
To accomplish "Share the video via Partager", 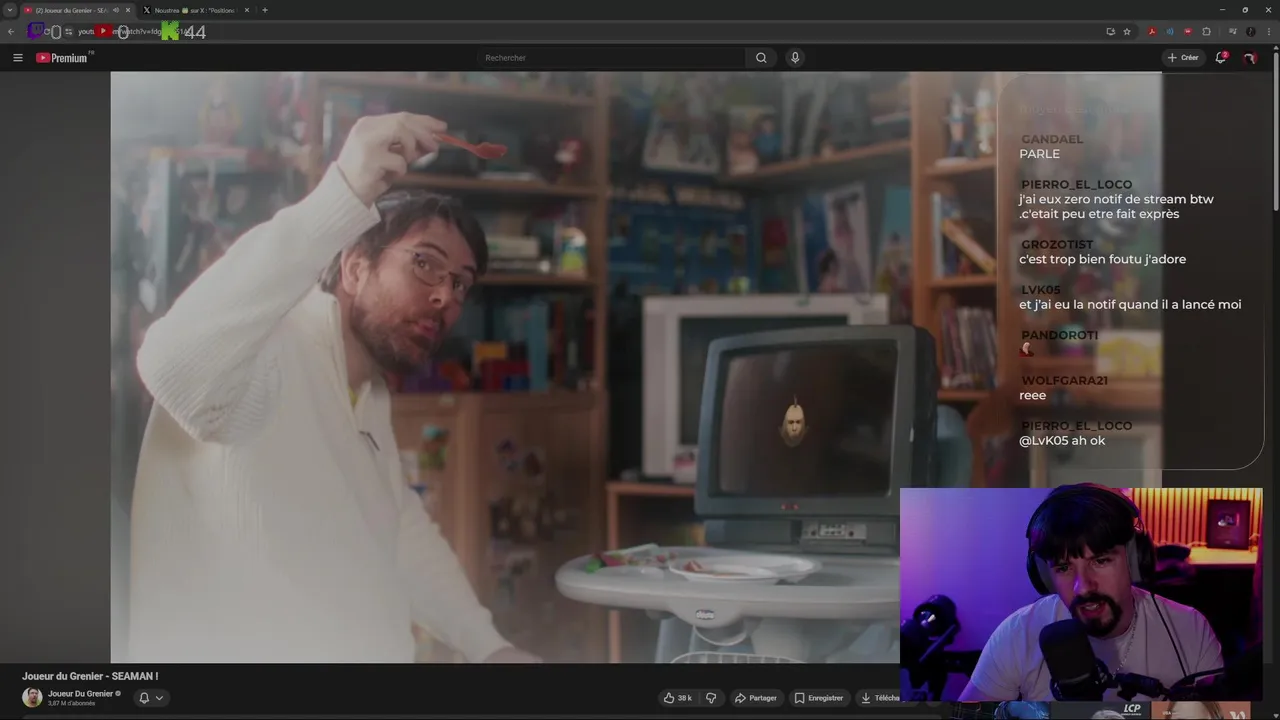I will point(756,698).
